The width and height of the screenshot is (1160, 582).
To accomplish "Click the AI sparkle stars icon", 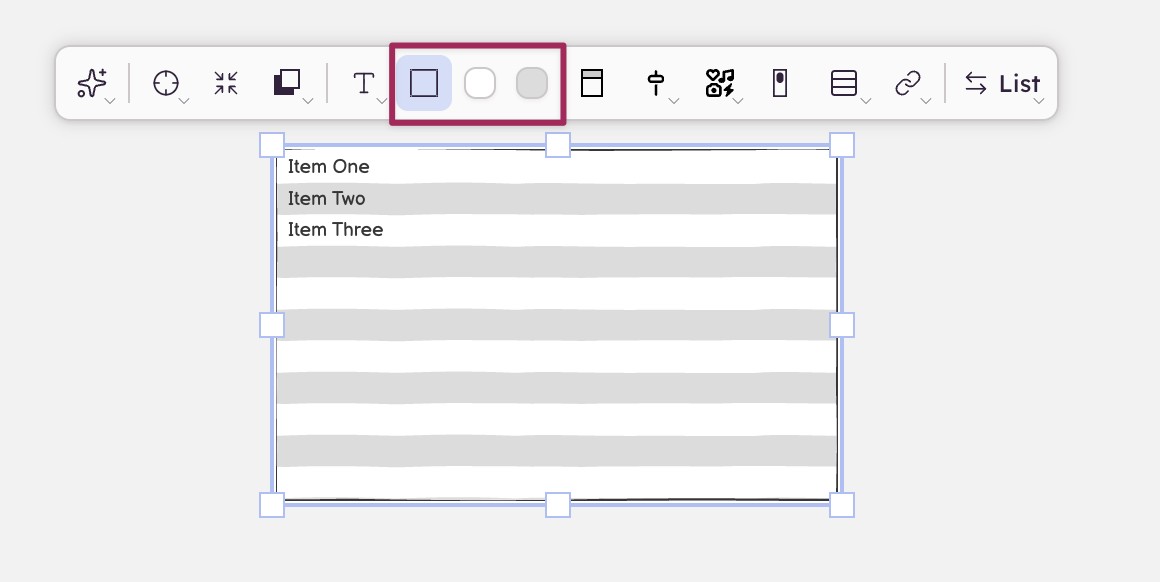I will (92, 83).
